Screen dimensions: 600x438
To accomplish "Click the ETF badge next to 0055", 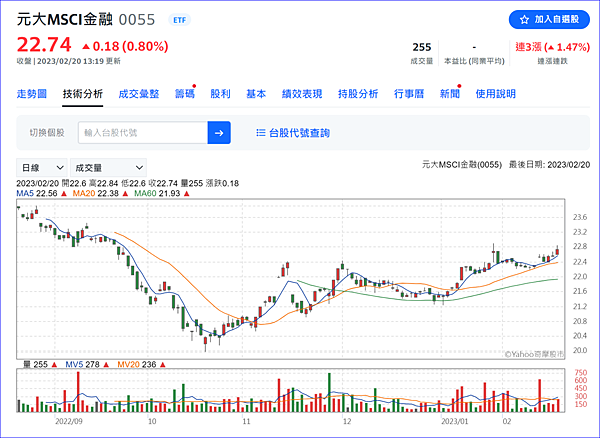I will tap(179, 20).
